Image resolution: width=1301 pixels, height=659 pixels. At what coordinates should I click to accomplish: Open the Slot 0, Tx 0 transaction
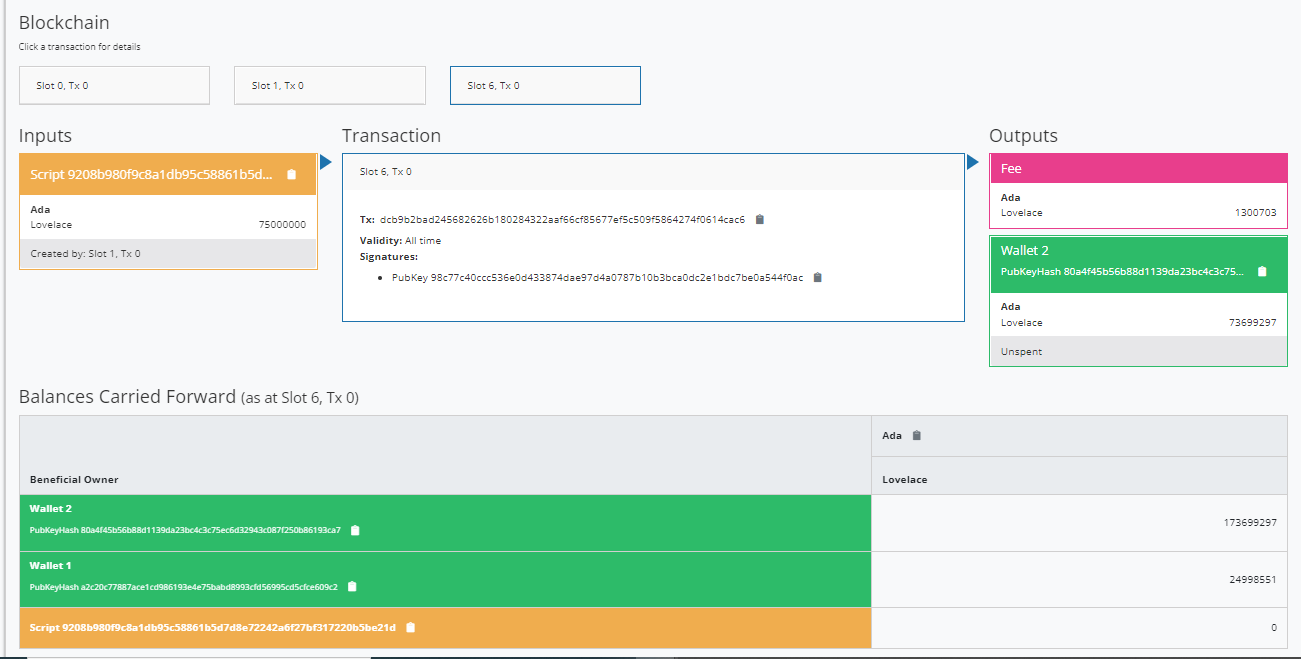[x=114, y=85]
